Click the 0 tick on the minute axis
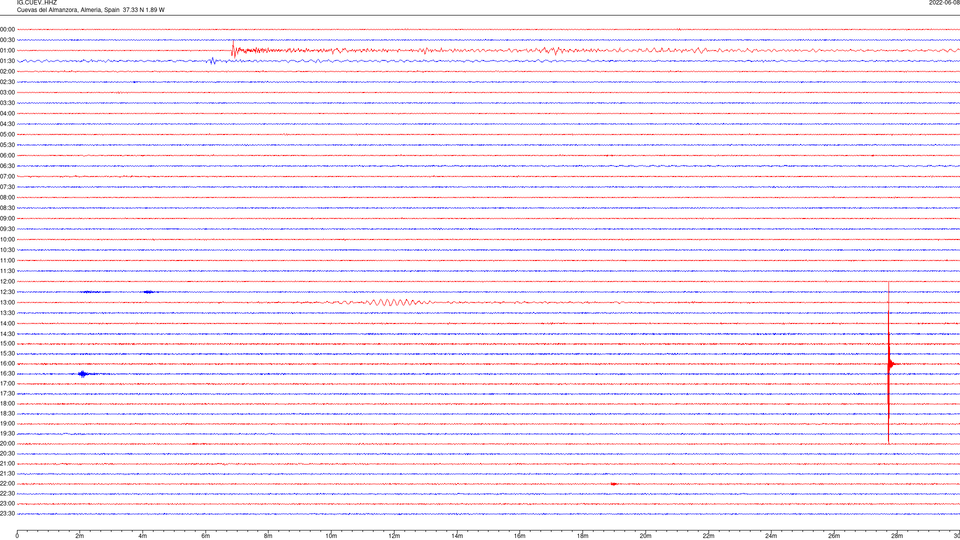Viewport: 960px width, 540px height. point(17,536)
